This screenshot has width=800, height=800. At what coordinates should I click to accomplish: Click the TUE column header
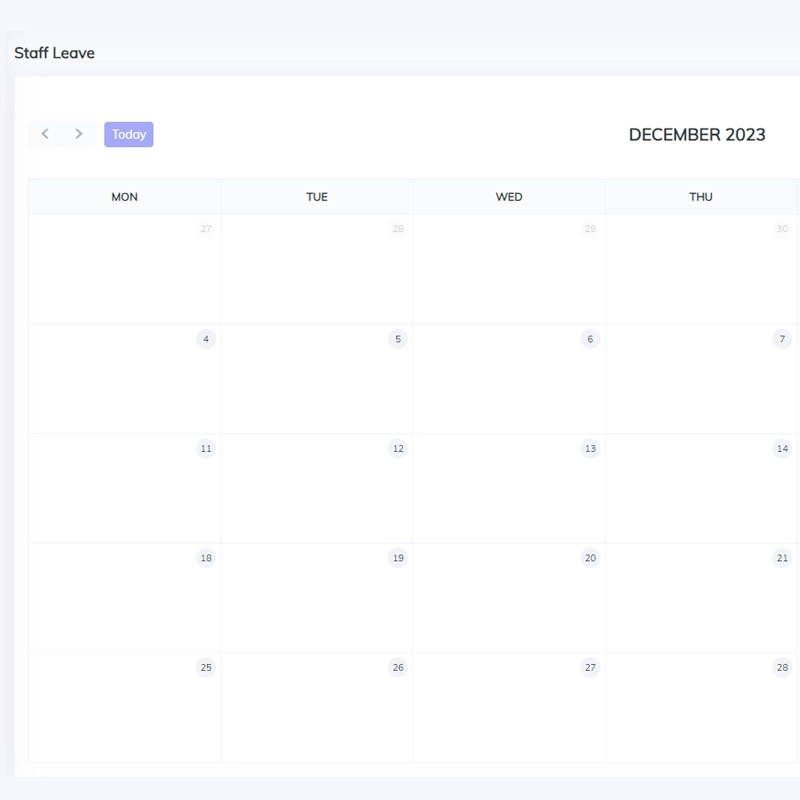point(317,197)
